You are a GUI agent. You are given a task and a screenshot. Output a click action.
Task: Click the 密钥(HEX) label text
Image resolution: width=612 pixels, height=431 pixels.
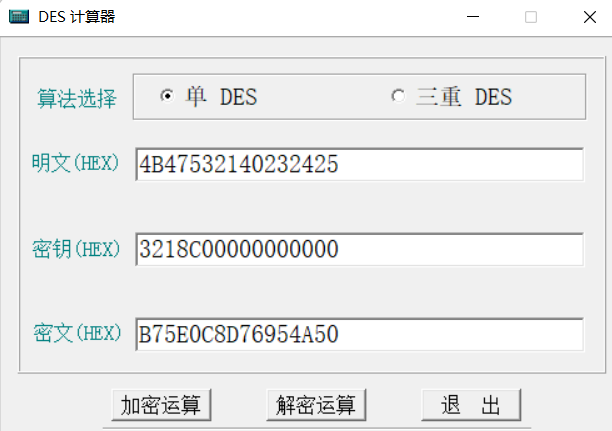[76, 248]
